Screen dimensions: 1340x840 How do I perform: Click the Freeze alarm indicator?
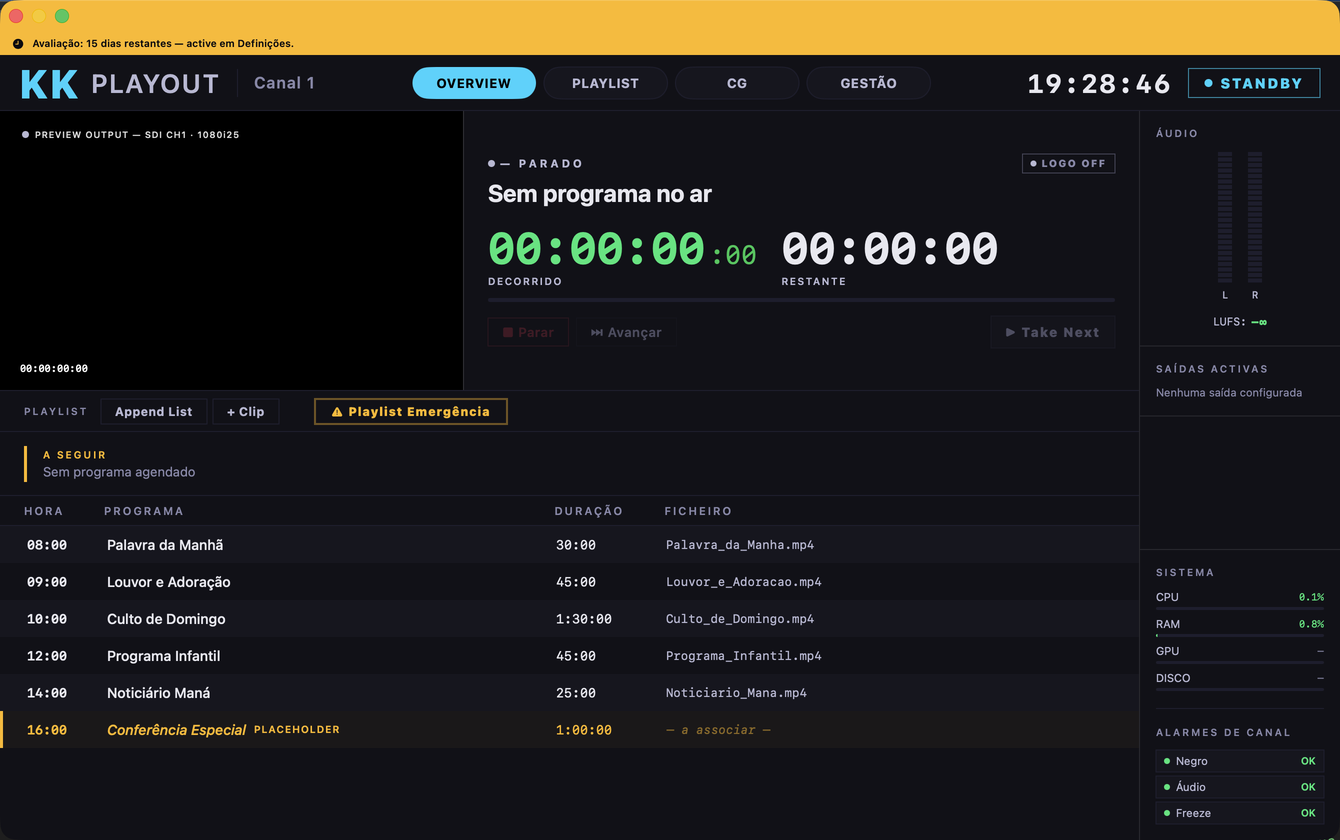[1239, 813]
